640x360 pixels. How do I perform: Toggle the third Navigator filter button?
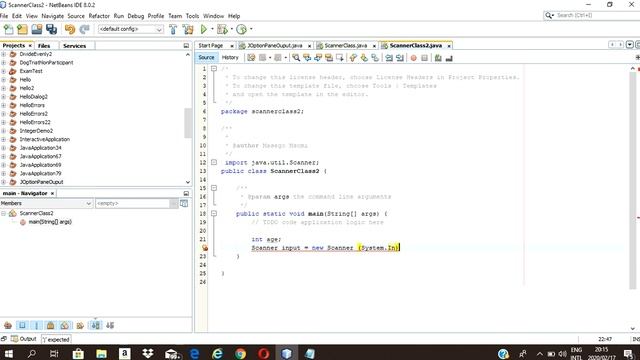click(36, 325)
